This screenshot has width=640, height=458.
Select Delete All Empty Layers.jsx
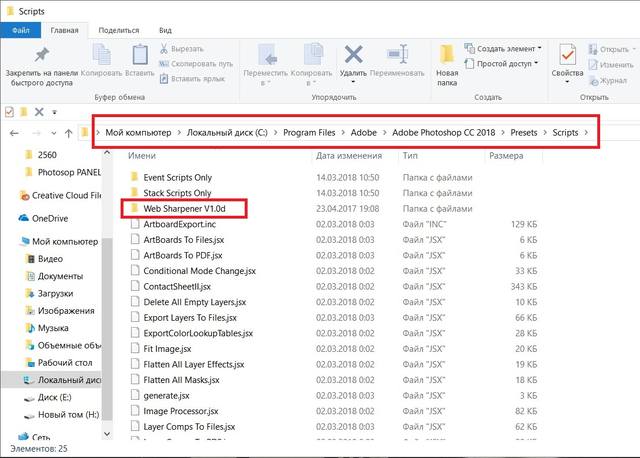195,302
